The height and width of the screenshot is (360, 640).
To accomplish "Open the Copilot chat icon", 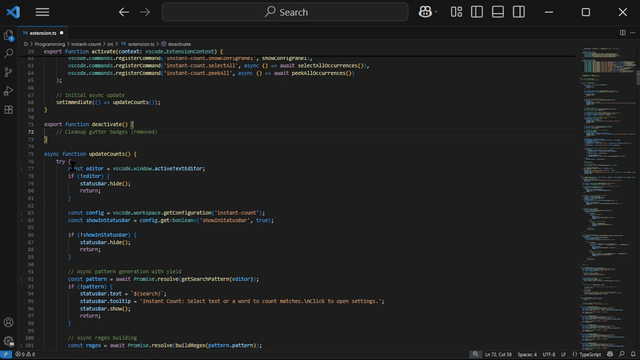I will point(425,12).
